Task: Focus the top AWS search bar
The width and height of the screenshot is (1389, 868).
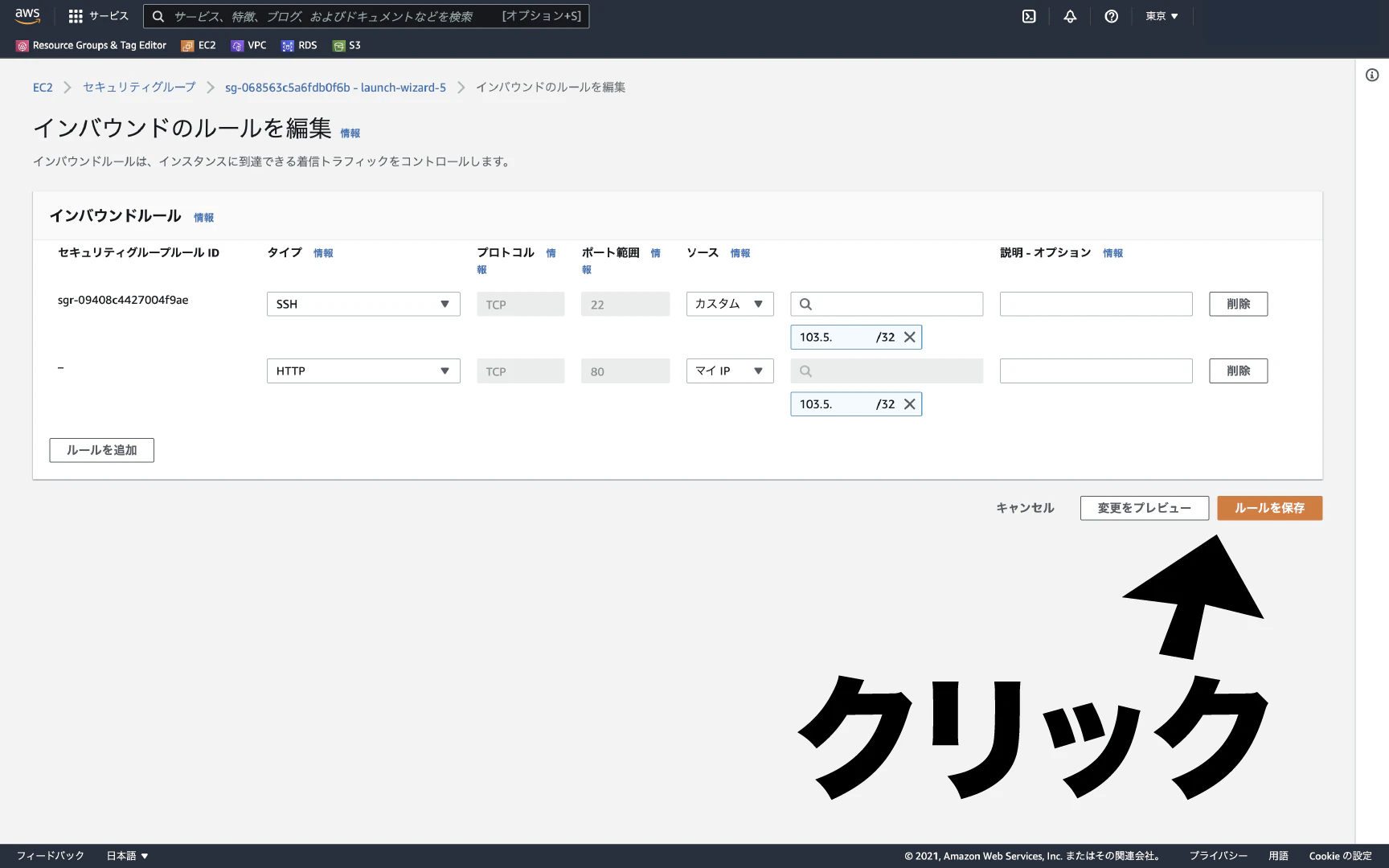Action: [x=366, y=16]
